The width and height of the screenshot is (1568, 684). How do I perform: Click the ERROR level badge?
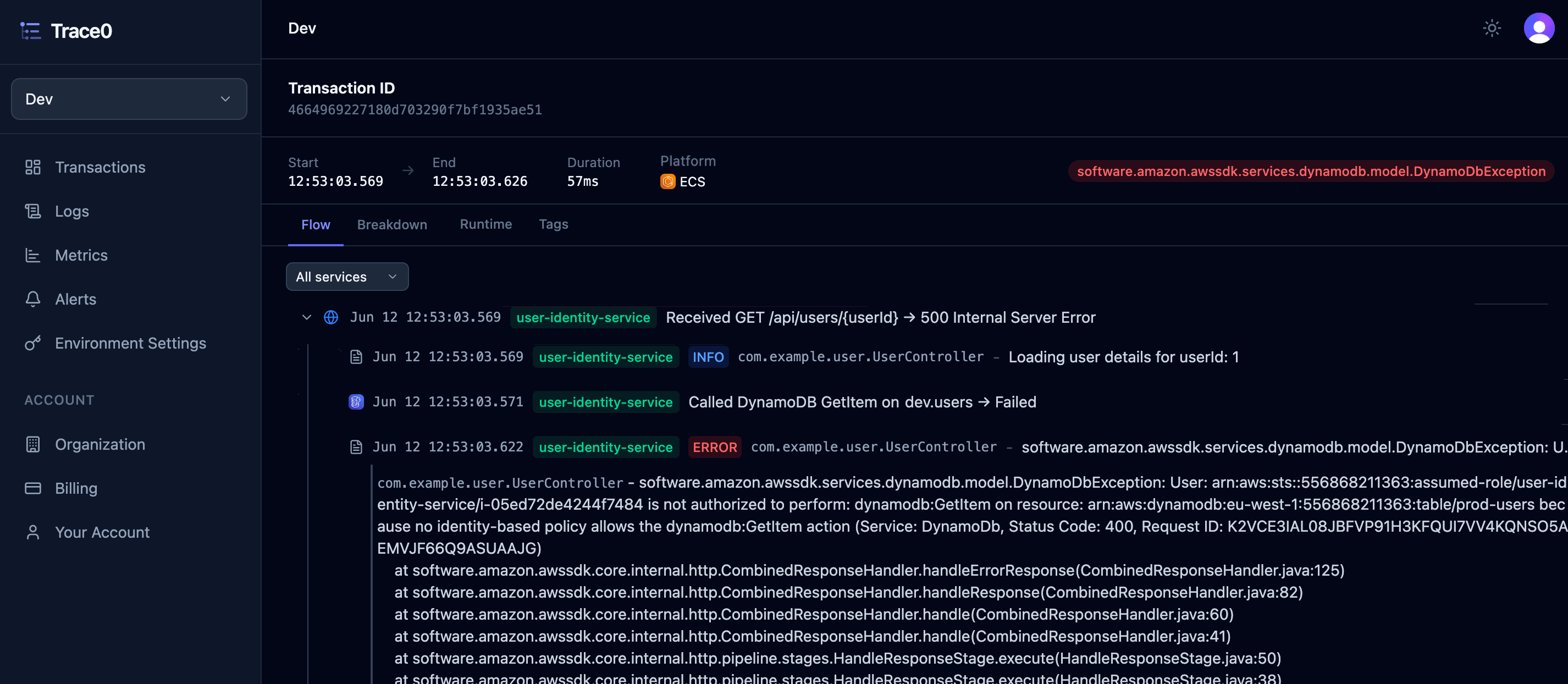pos(715,447)
